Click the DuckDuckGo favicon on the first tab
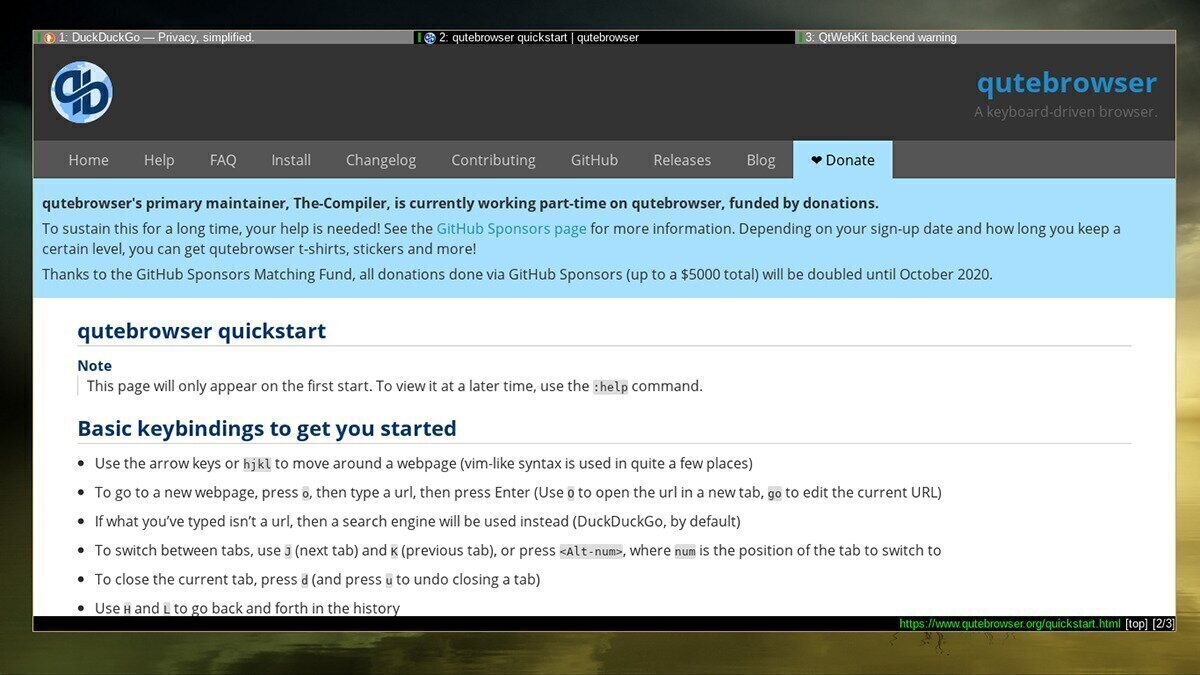Screen dimensions: 1200x675 [50, 37]
